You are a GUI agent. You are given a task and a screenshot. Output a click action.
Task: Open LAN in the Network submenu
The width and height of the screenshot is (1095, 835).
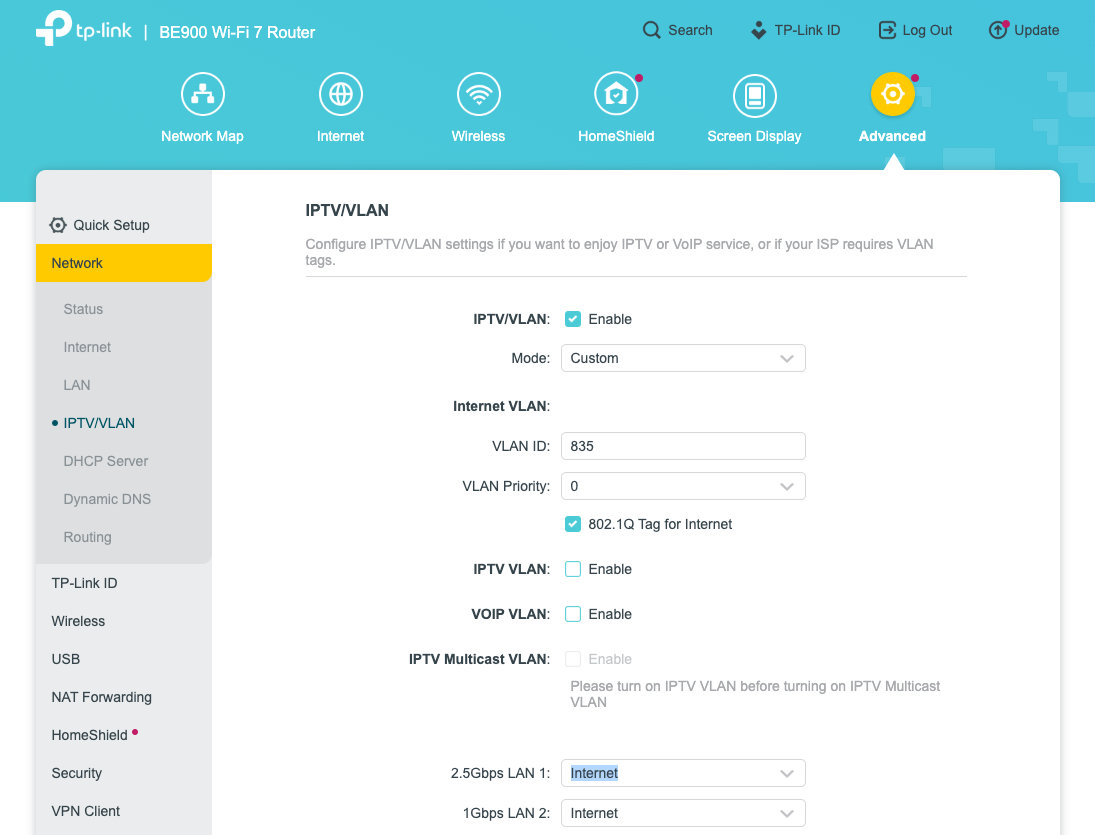(x=77, y=385)
